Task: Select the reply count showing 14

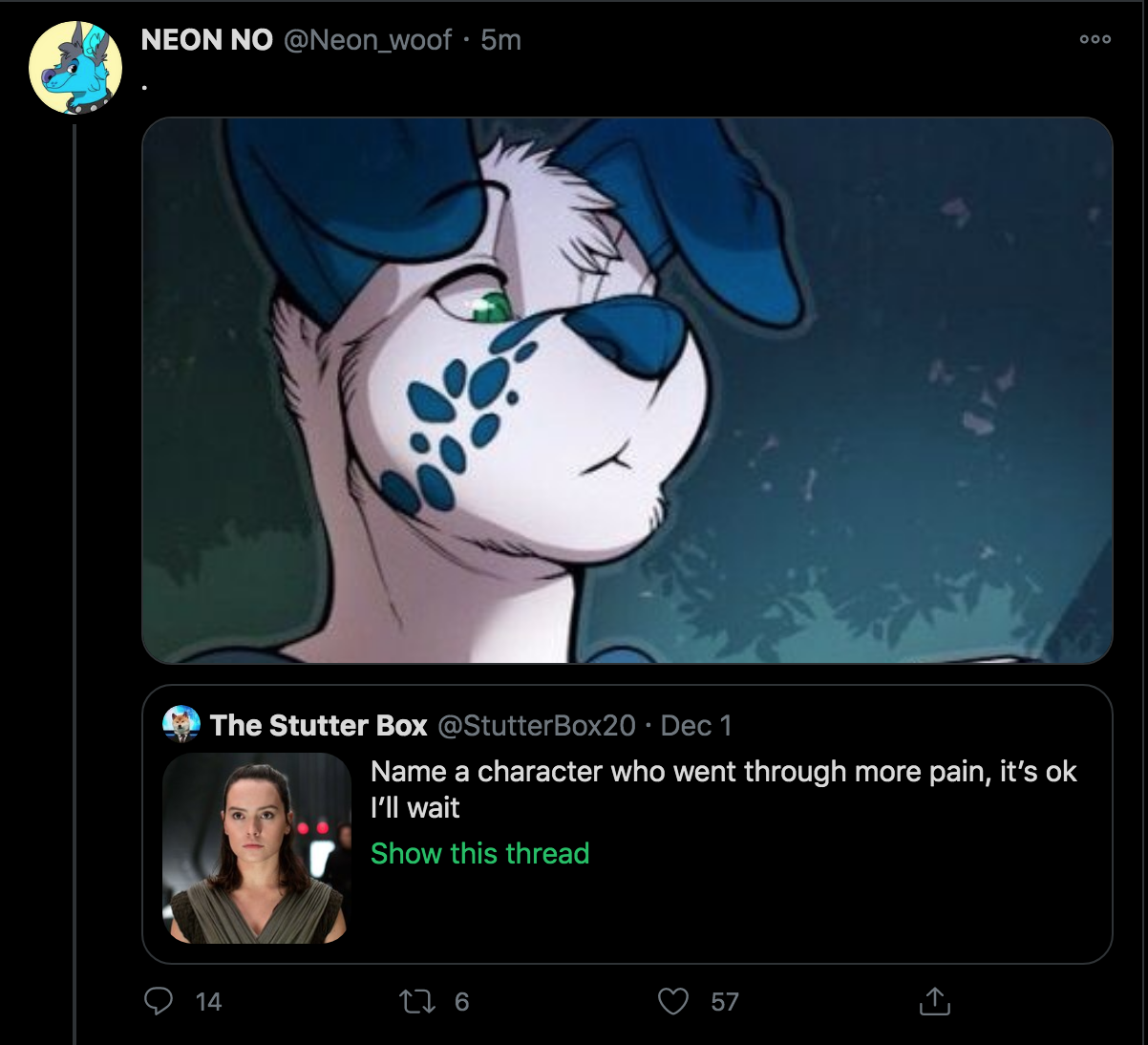Action: tap(207, 1003)
